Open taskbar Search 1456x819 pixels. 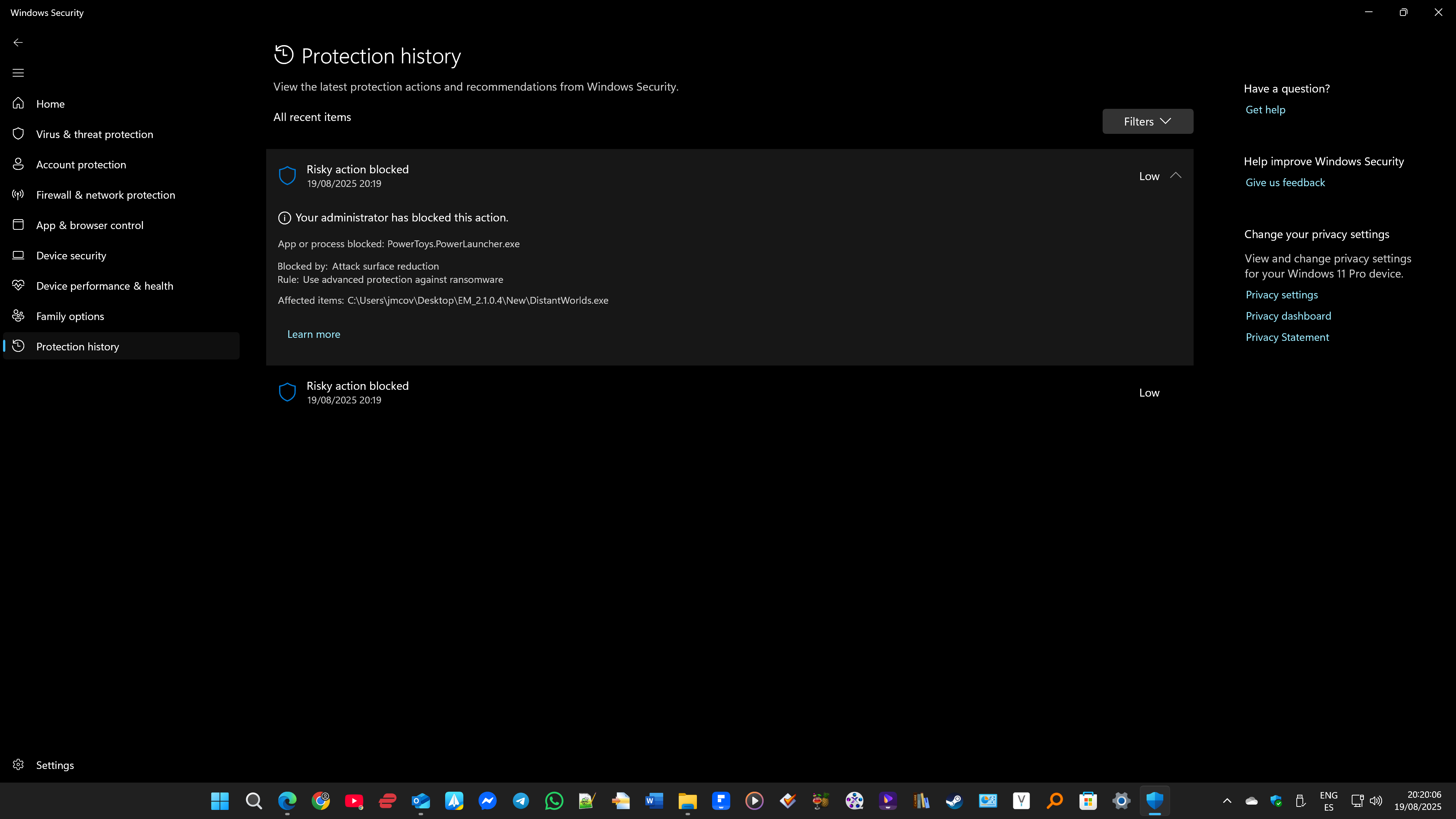tap(254, 801)
